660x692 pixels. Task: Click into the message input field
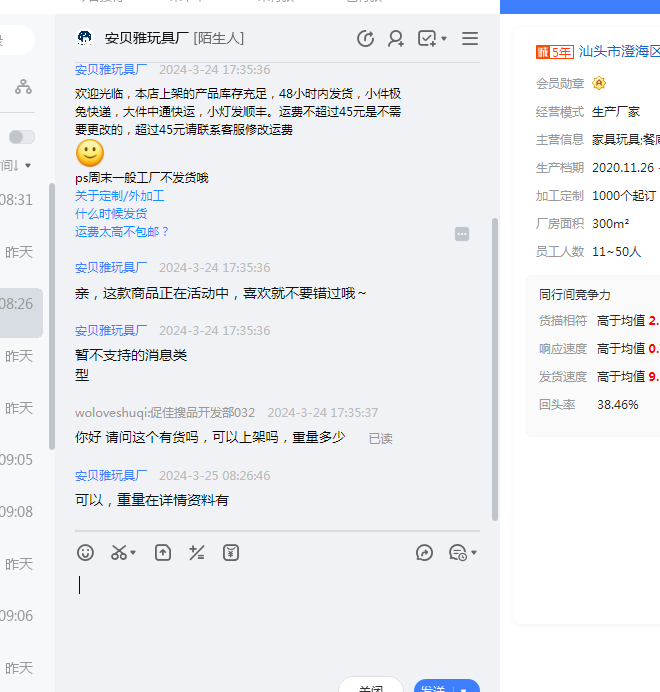coord(270,610)
